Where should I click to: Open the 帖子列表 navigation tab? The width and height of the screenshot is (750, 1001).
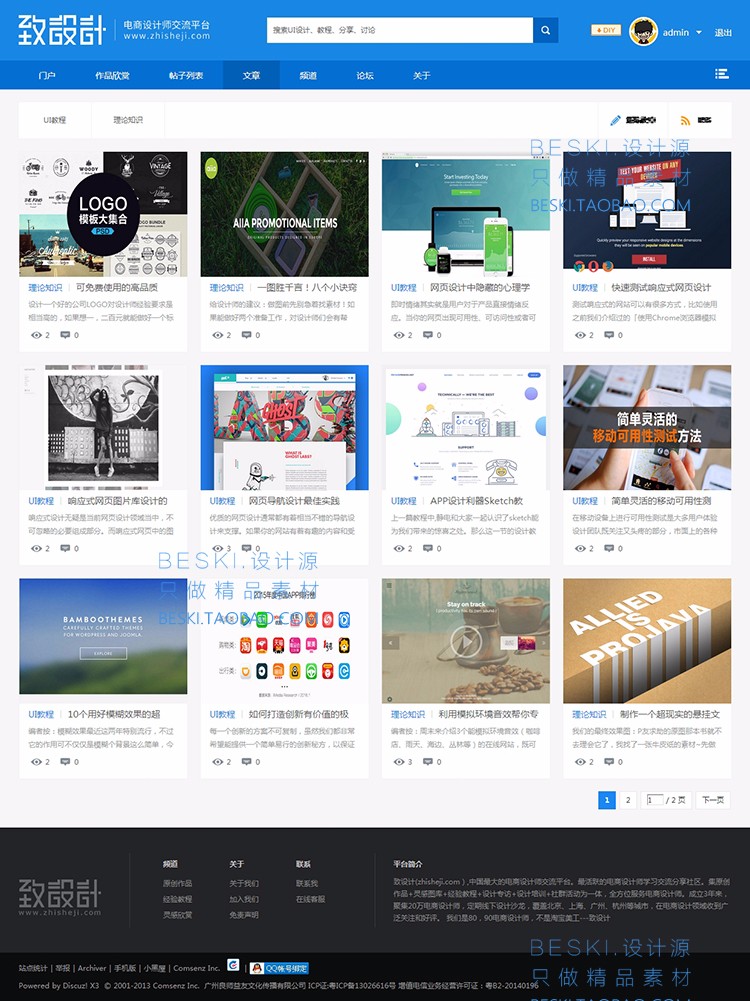[x=186, y=75]
